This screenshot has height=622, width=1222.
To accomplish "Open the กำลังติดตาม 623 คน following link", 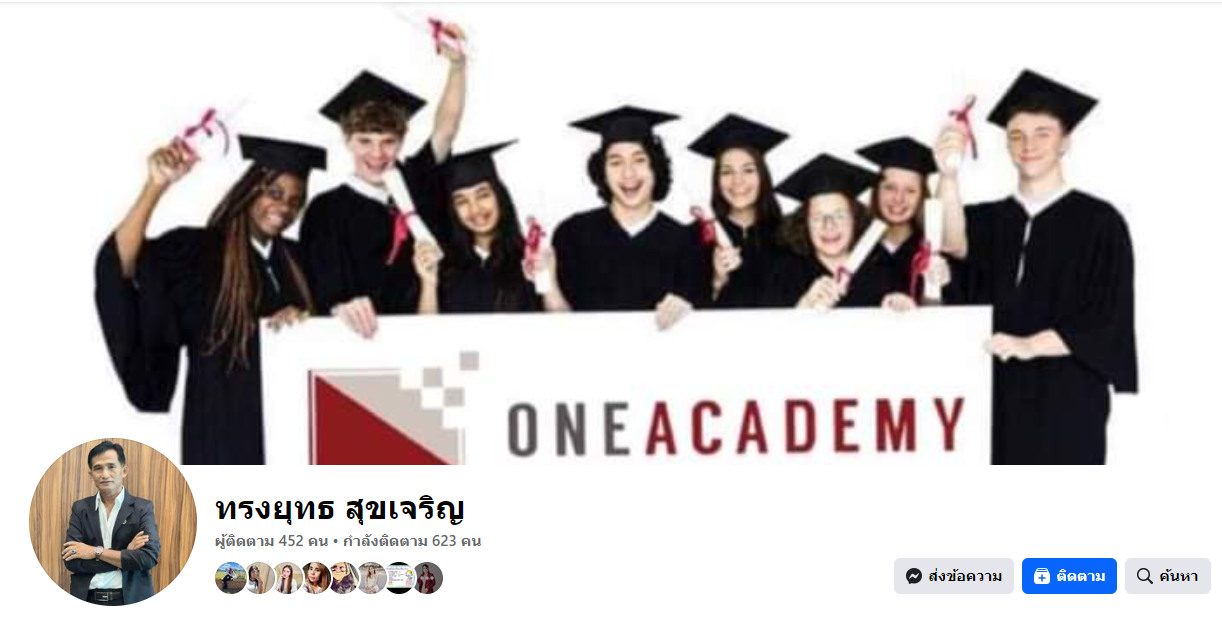I will pyautogui.click(x=412, y=541).
